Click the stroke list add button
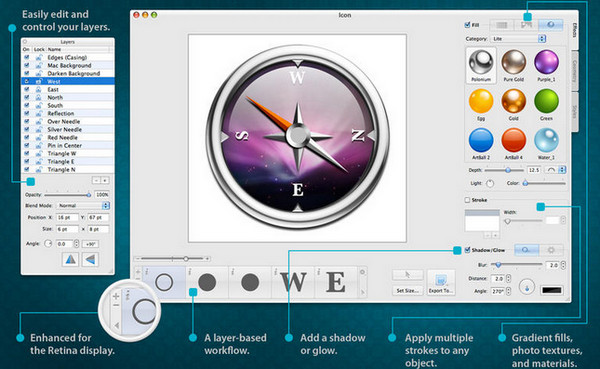The image size is (600, 369). pos(495,235)
